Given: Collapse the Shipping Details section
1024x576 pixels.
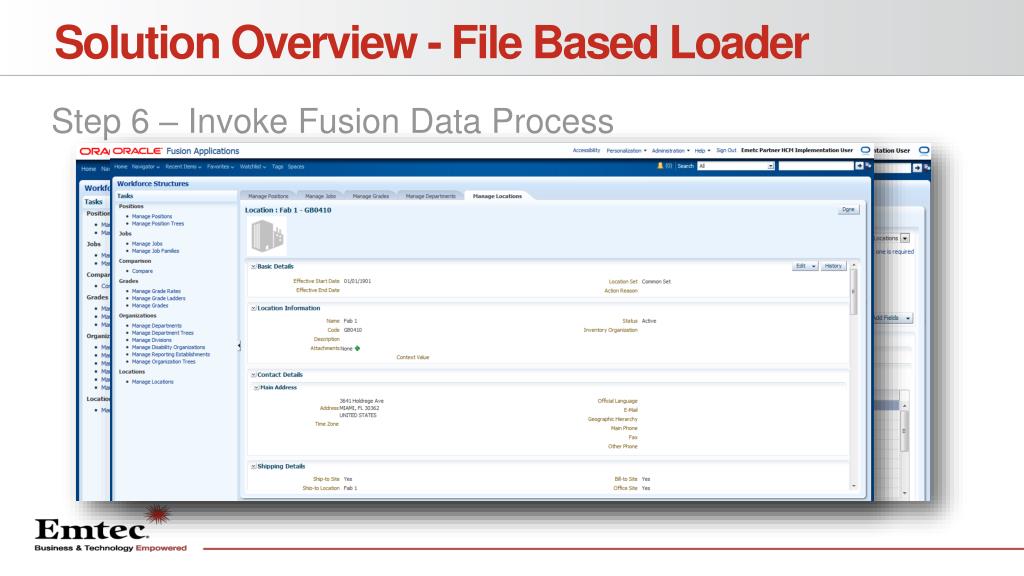Looking at the screenshot, I should [x=253, y=466].
